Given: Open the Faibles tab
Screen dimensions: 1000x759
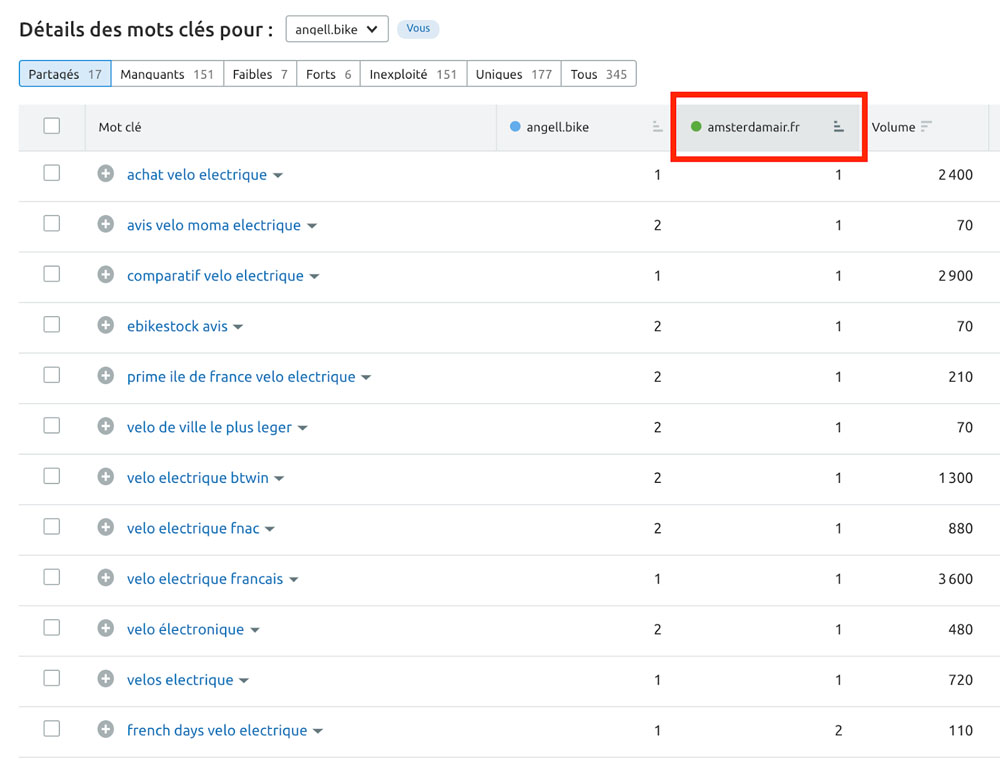Looking at the screenshot, I should click(x=260, y=74).
